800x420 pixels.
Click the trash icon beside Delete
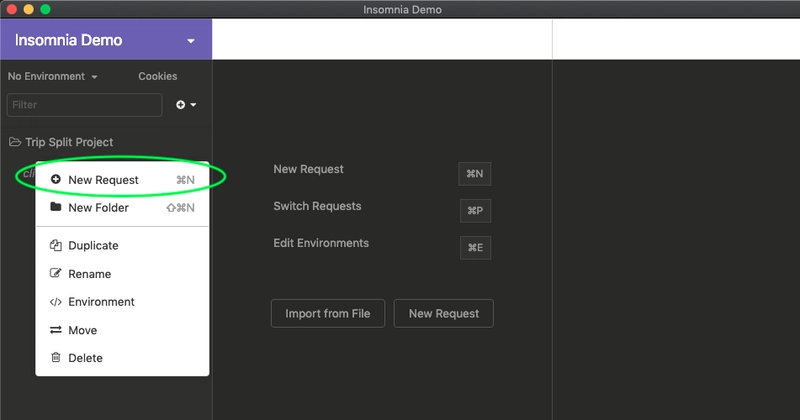56,357
